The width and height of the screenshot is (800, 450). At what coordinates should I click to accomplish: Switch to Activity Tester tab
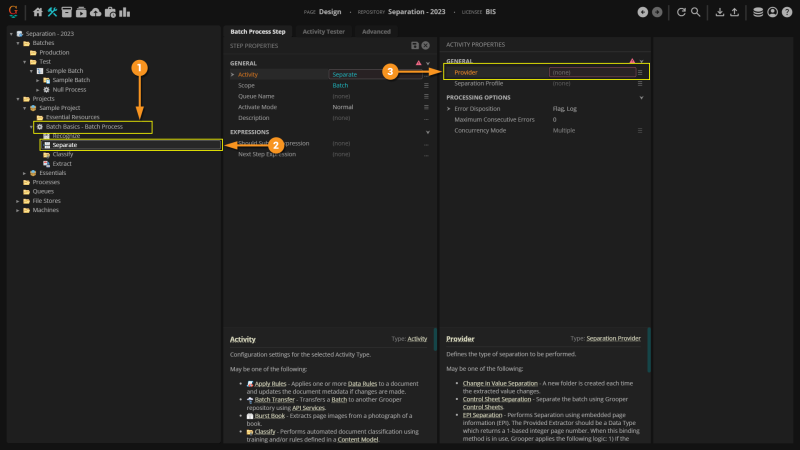(x=323, y=32)
